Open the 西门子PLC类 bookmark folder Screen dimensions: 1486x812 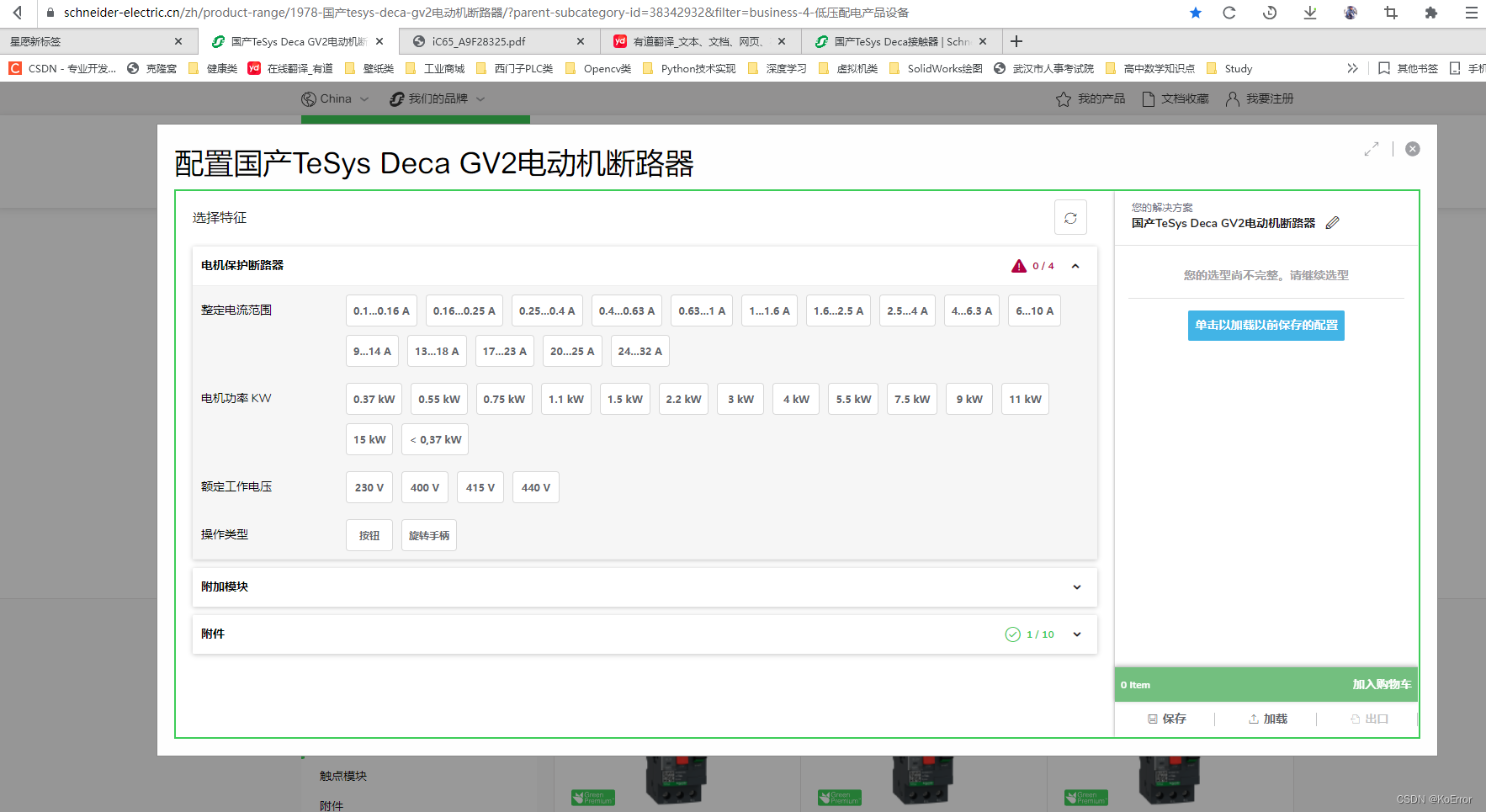click(x=514, y=68)
